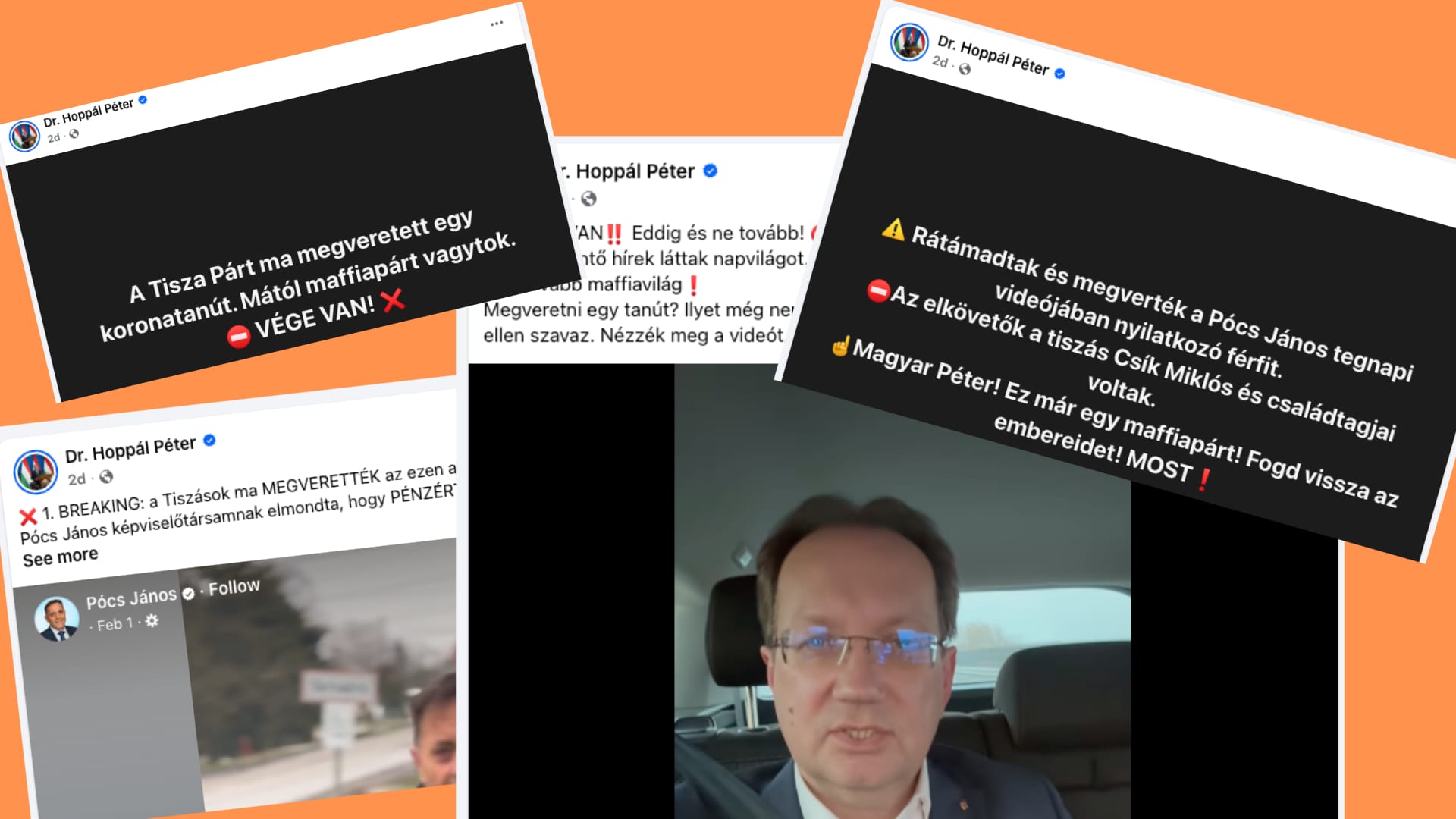Click the settings gear beside Feb 1
1456x819 pixels.
152,620
